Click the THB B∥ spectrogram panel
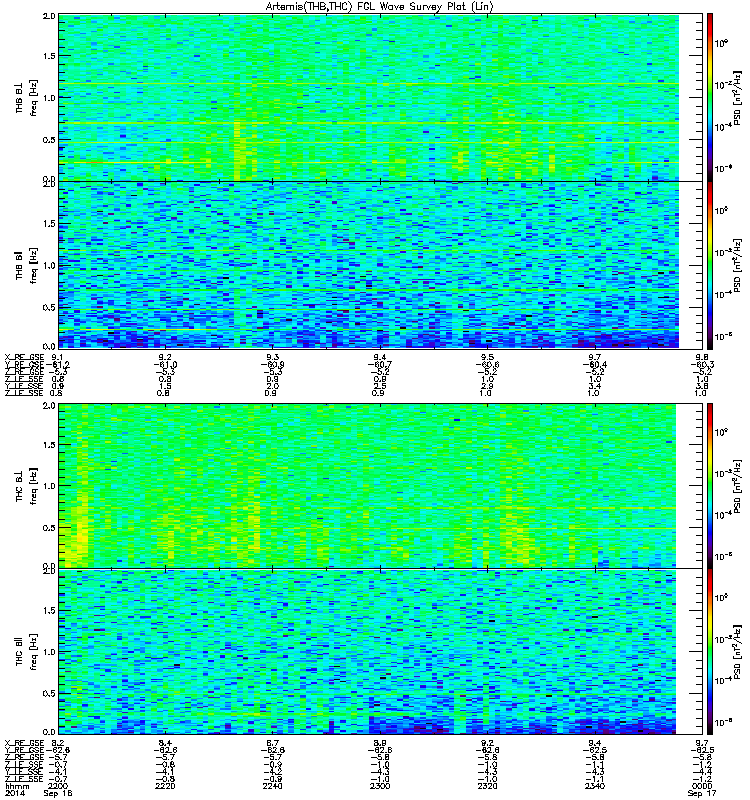The width and height of the screenshot is (750, 800). tap(369, 265)
